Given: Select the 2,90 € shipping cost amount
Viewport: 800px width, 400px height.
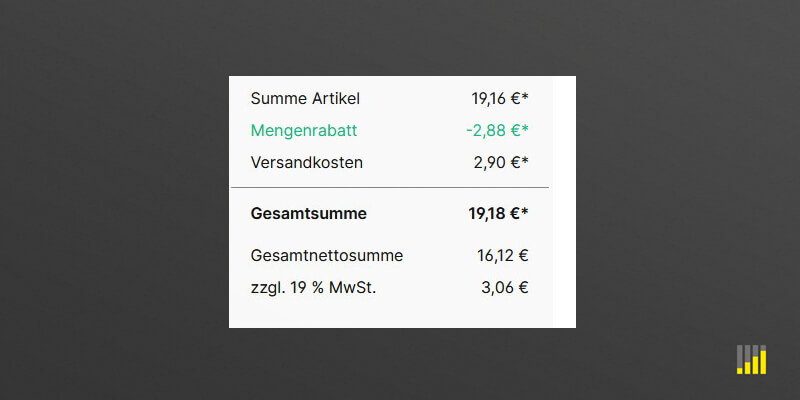Looking at the screenshot, I should coord(496,162).
